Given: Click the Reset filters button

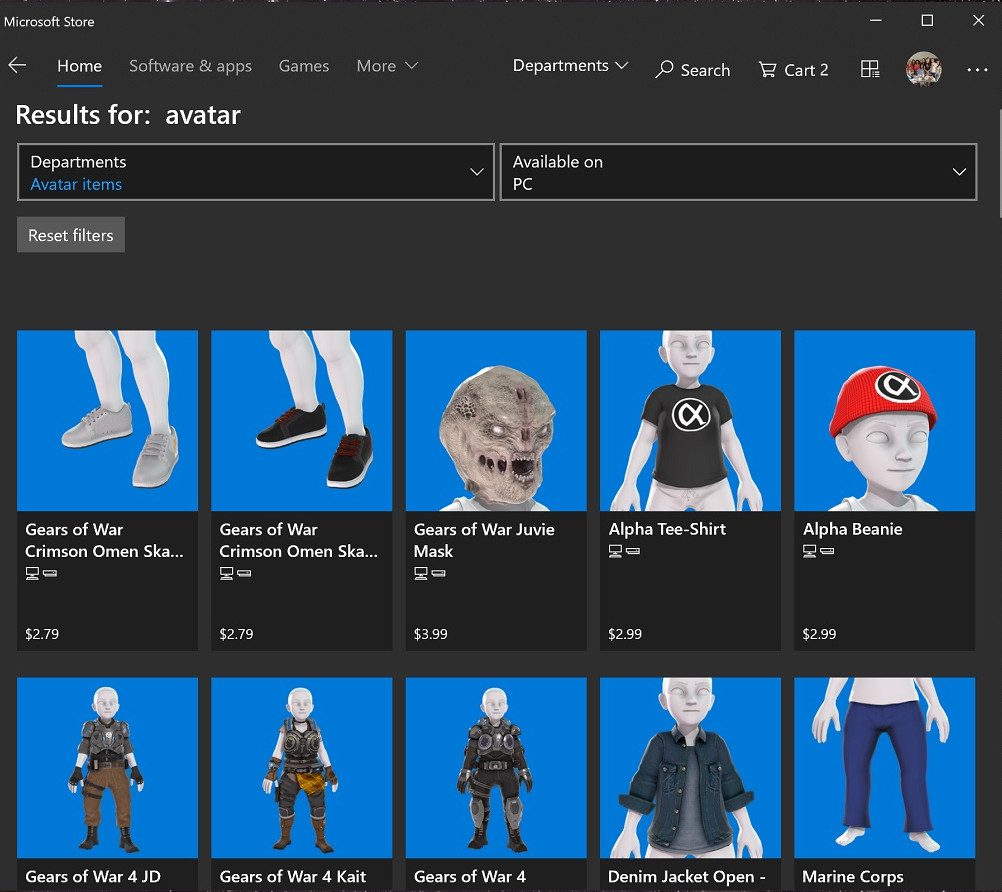Looking at the screenshot, I should [71, 235].
